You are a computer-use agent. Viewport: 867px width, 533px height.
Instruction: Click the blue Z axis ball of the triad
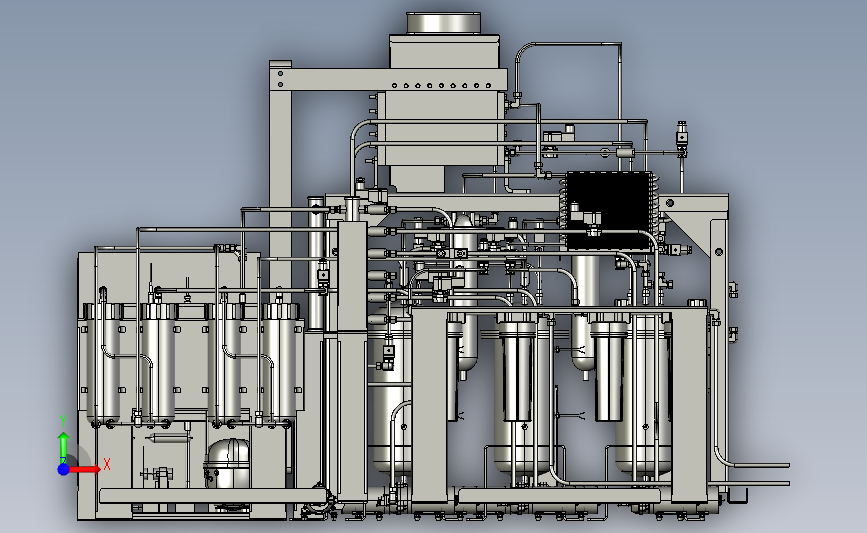coord(64,469)
